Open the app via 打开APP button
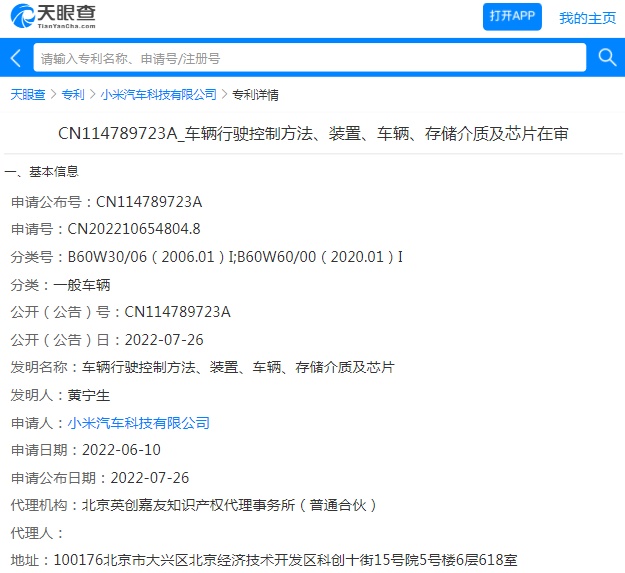Image resolution: width=625 pixels, height=573 pixels. click(512, 16)
